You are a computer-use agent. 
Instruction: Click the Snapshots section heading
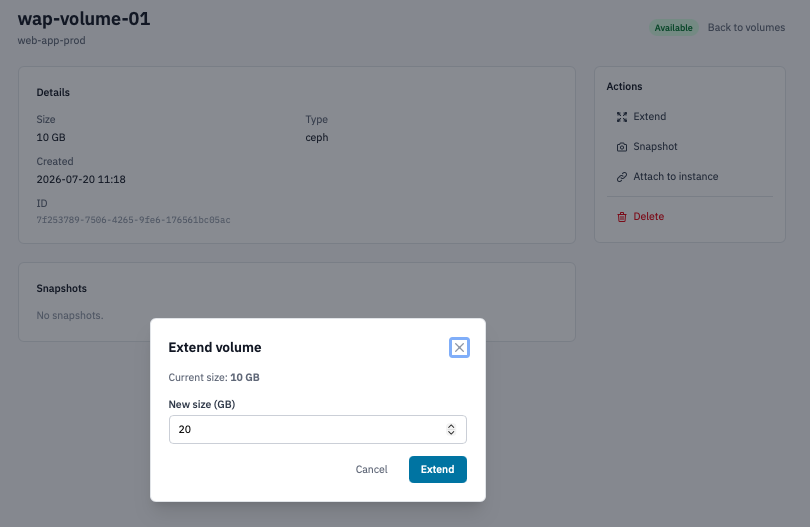tap(61, 288)
